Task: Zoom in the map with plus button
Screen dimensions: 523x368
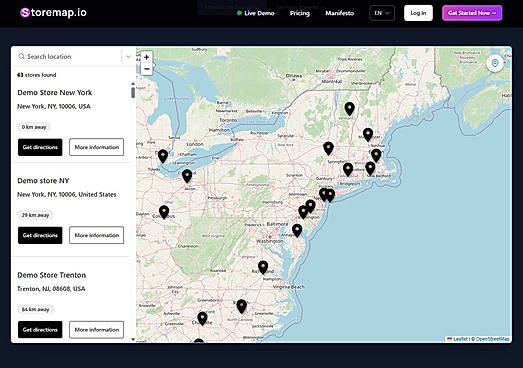Action: (146, 57)
